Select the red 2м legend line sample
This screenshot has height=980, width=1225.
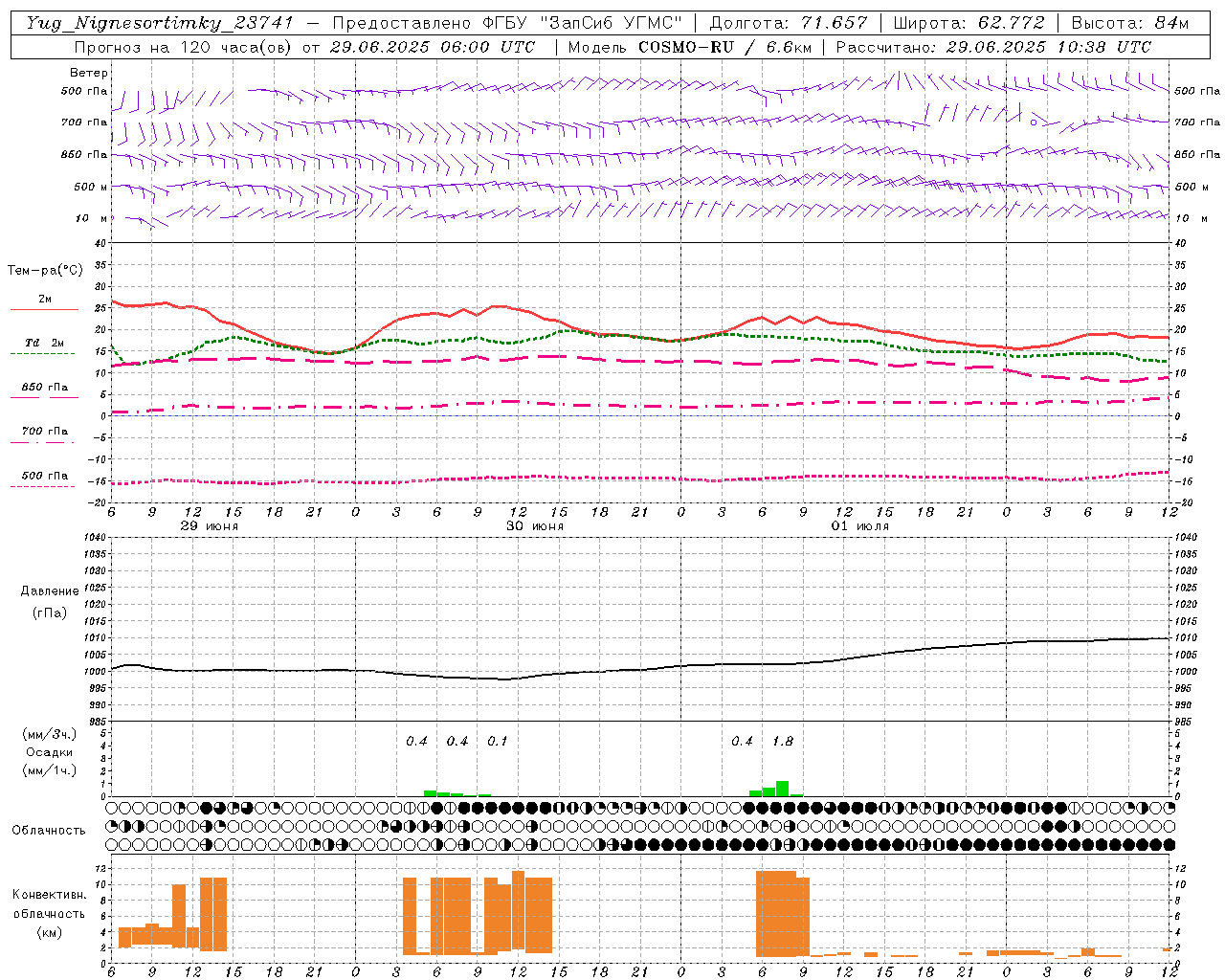(44, 309)
